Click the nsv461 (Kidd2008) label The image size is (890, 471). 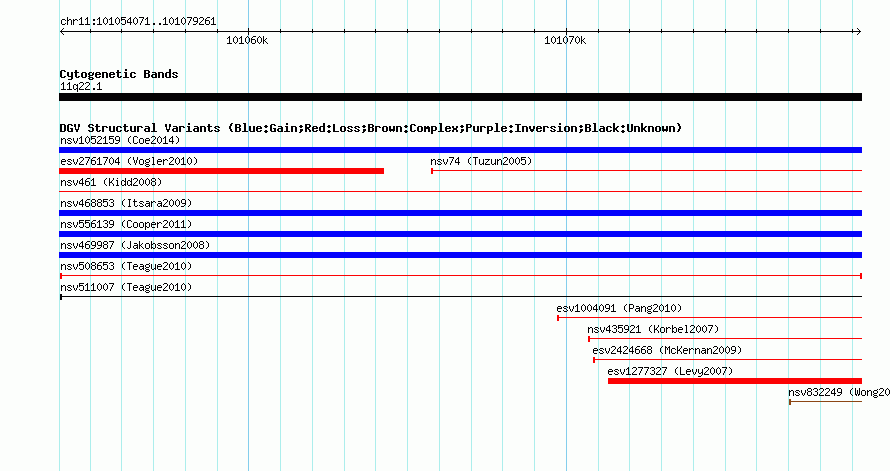[x=111, y=182]
